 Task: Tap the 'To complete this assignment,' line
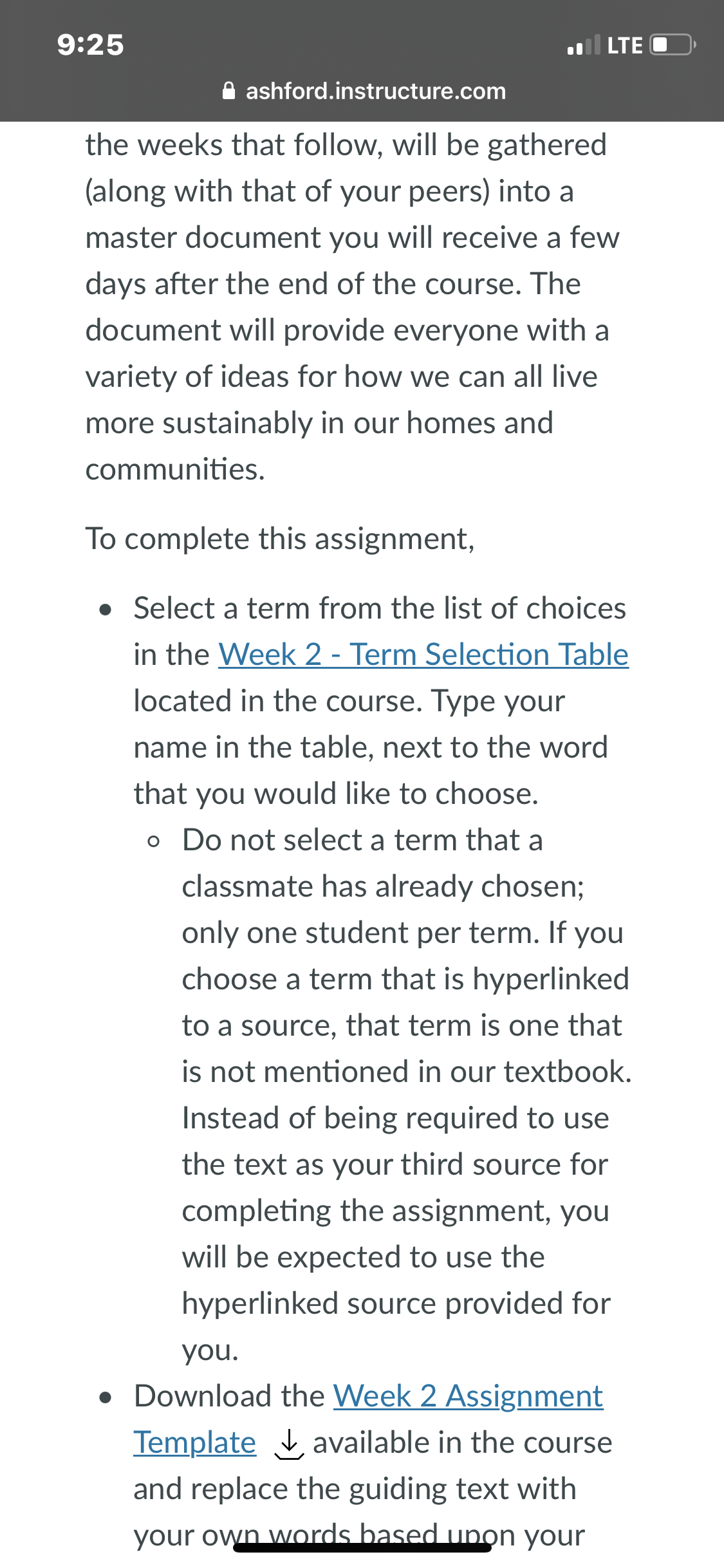pyautogui.click(x=280, y=539)
